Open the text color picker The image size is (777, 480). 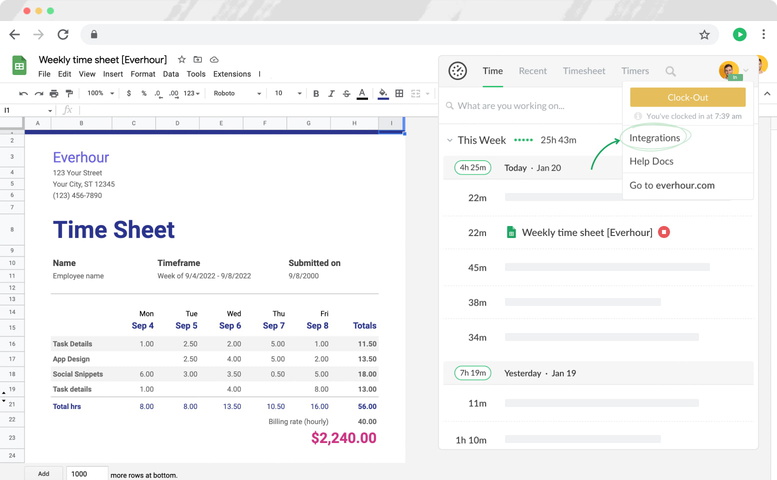(x=362, y=93)
